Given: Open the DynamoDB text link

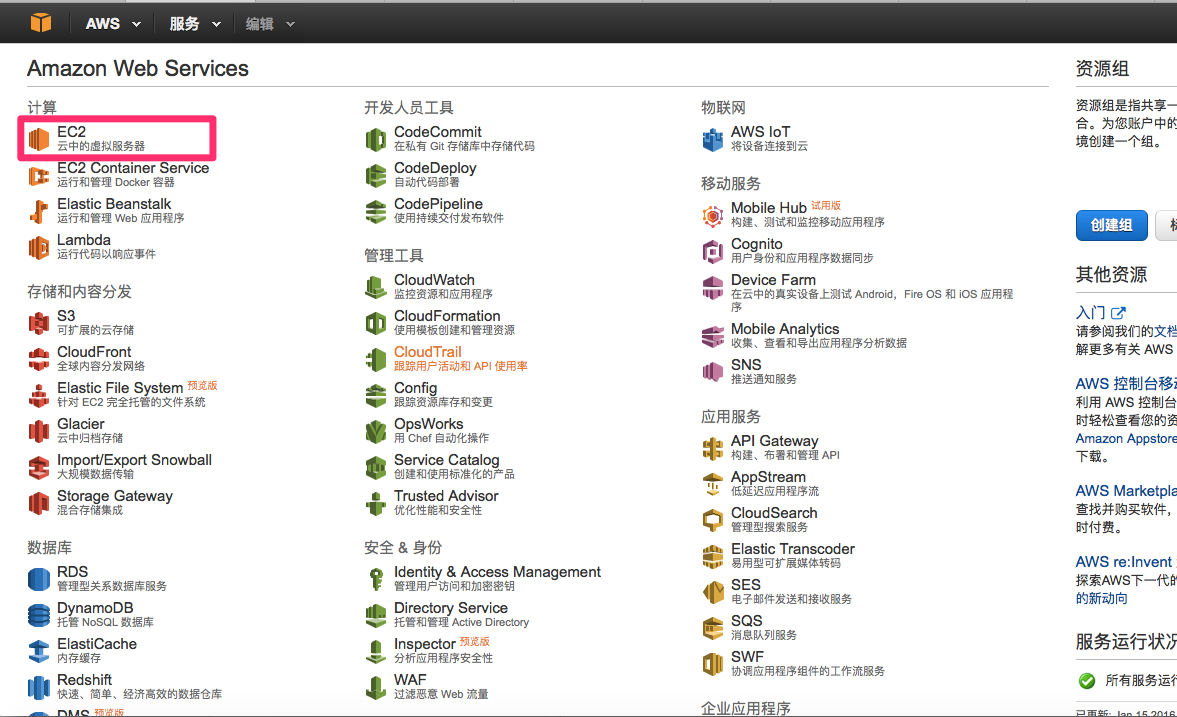Looking at the screenshot, I should pos(95,608).
